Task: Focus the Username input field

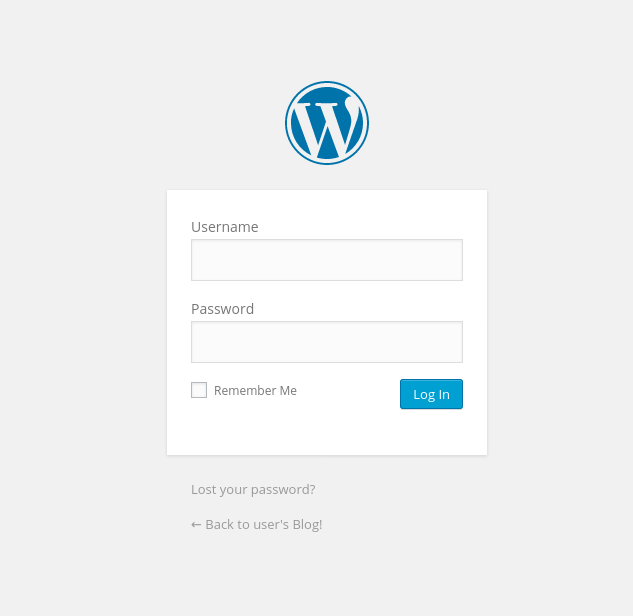Action: pyautogui.click(x=327, y=260)
